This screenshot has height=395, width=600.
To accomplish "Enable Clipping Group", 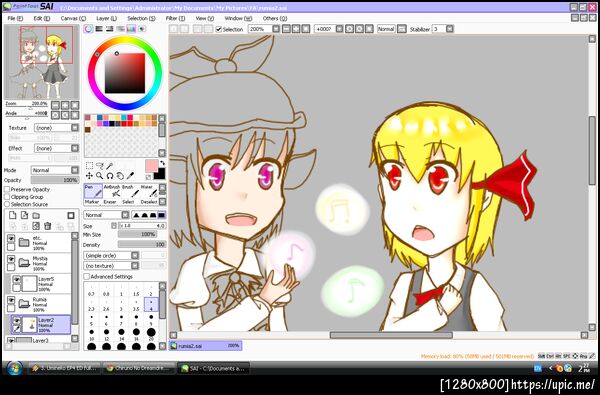I will click(x=7, y=197).
